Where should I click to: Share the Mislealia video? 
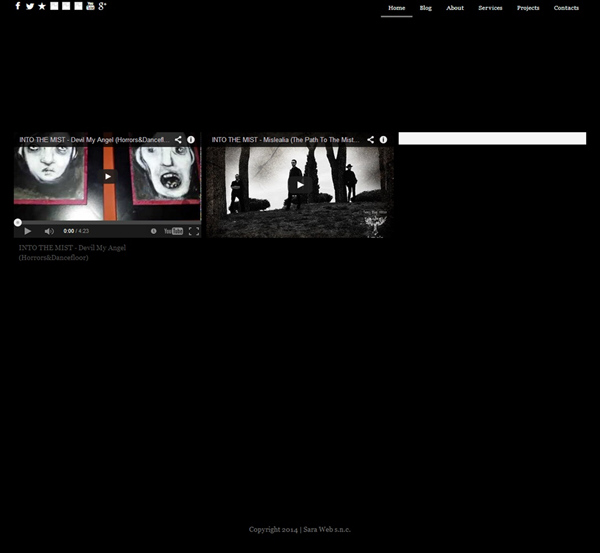click(370, 140)
